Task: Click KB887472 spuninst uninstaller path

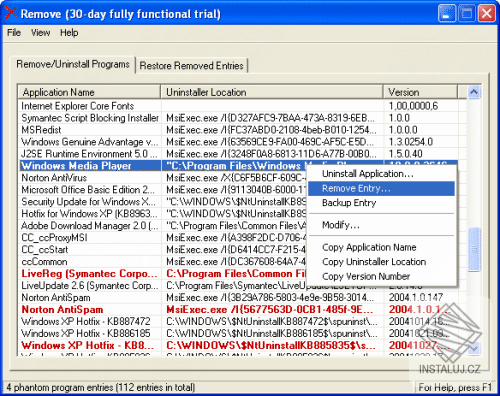Action: click(x=272, y=322)
